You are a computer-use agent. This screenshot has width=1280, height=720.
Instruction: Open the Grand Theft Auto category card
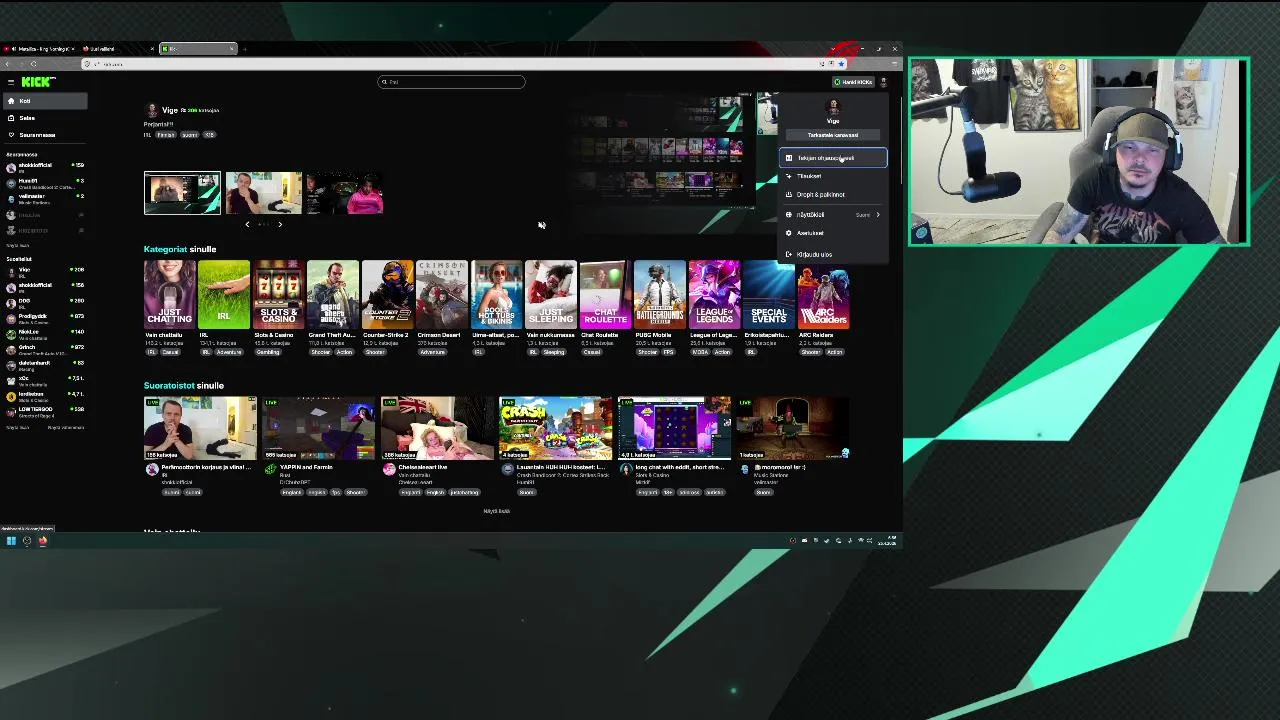333,294
